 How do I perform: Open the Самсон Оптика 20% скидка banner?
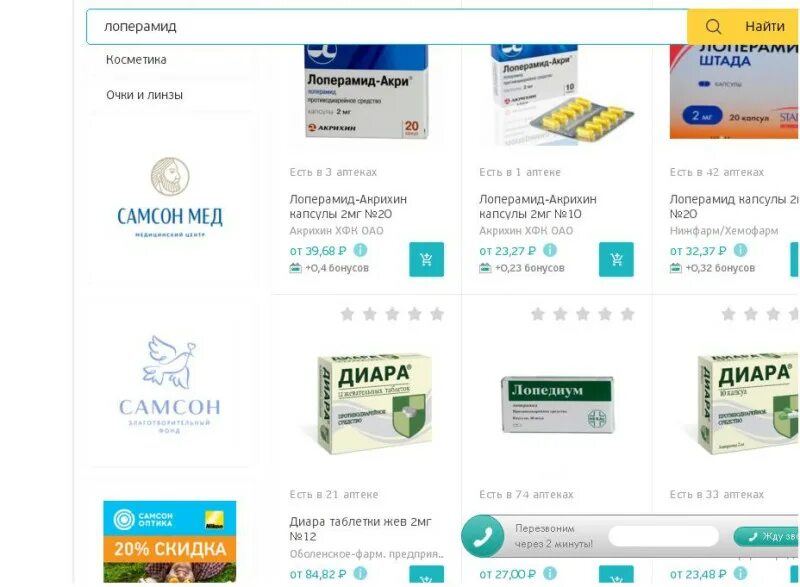170,542
